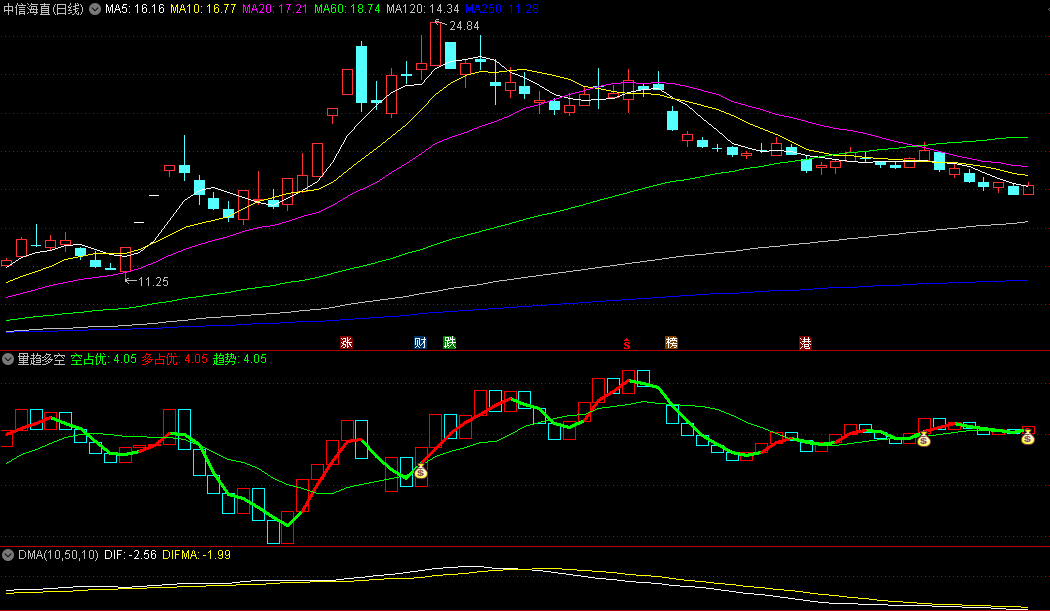Click the 多占优: 4.05 value
The image size is (1050, 611).
tap(175, 359)
